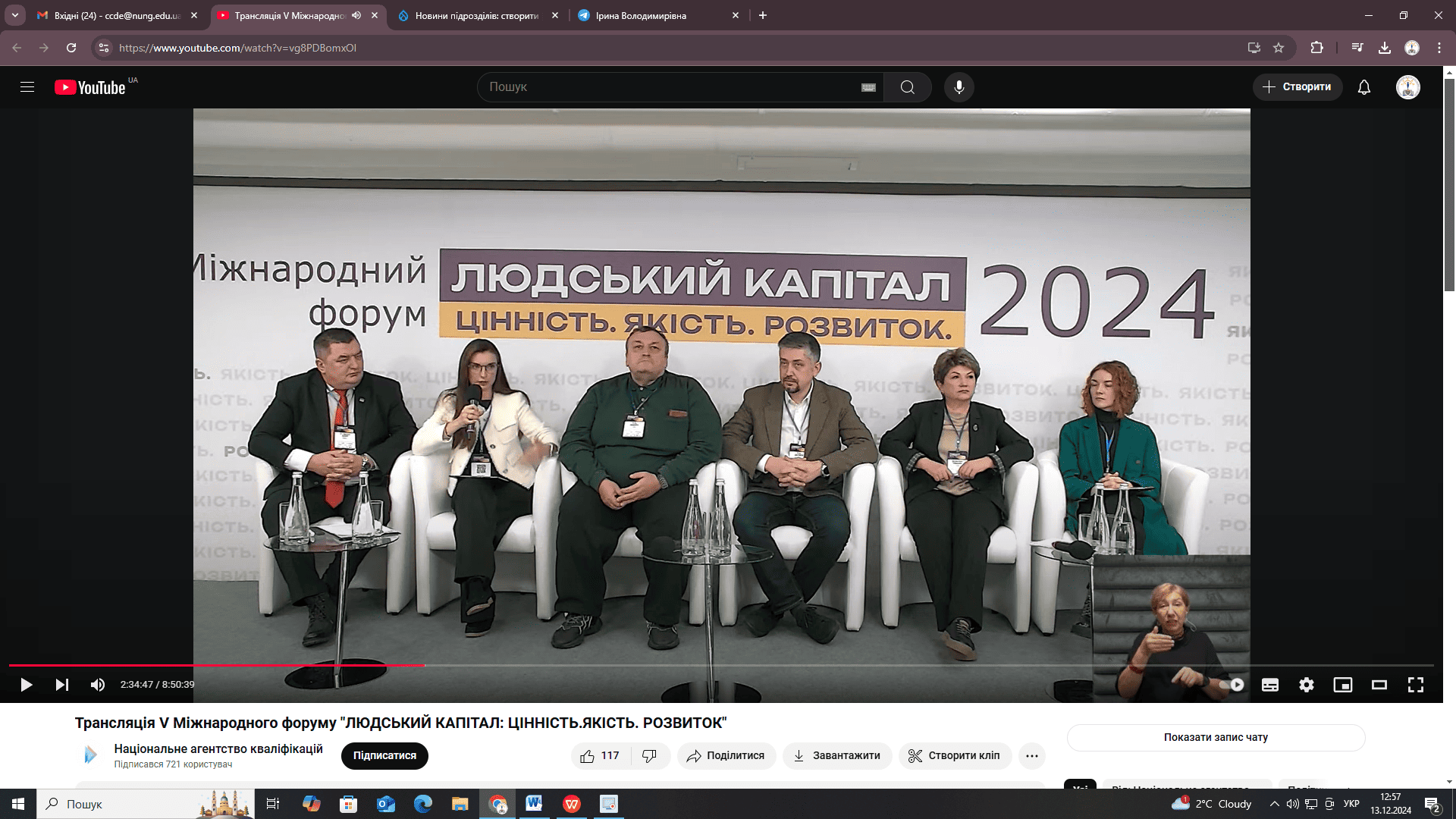Enable miniplayer mode

1343,685
